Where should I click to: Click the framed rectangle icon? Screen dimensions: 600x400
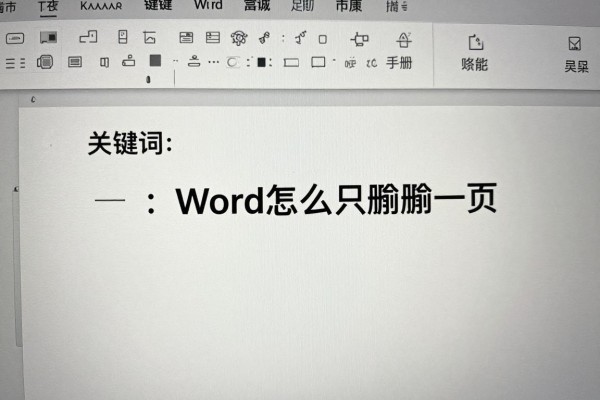click(x=75, y=62)
